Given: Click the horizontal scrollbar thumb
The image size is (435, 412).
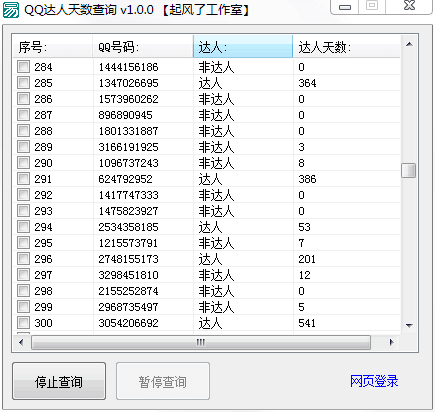Looking at the screenshot, I should pyautogui.click(x=201, y=342).
